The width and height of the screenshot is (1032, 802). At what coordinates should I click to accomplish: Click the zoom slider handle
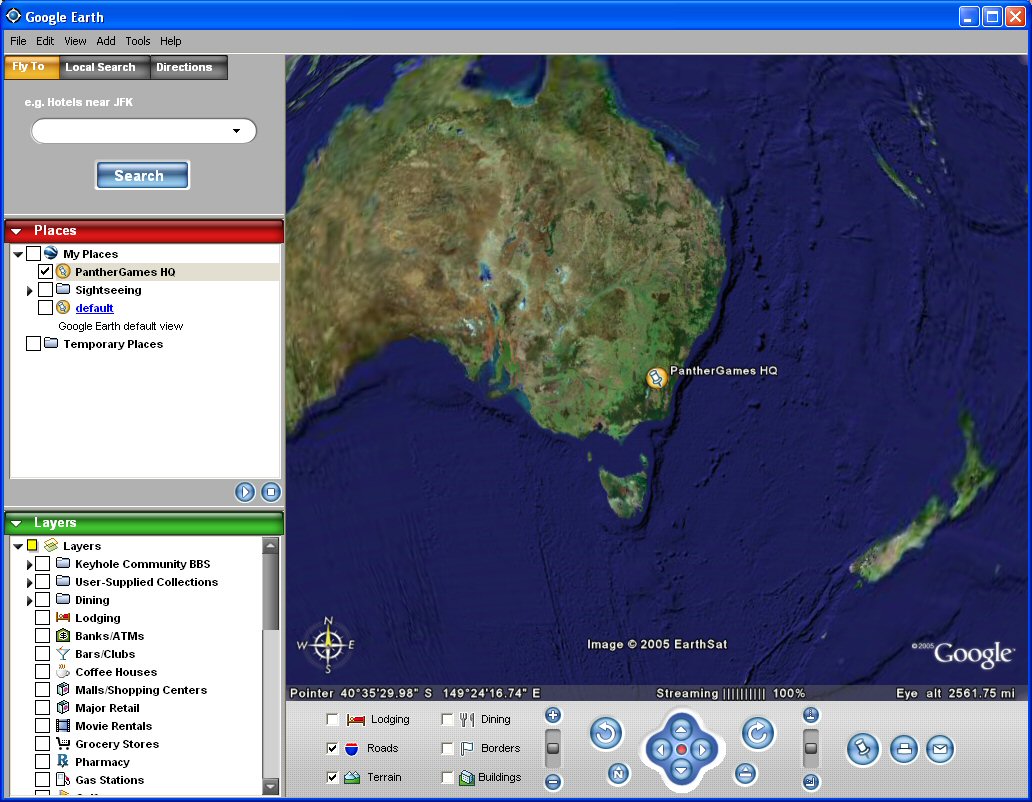point(553,748)
